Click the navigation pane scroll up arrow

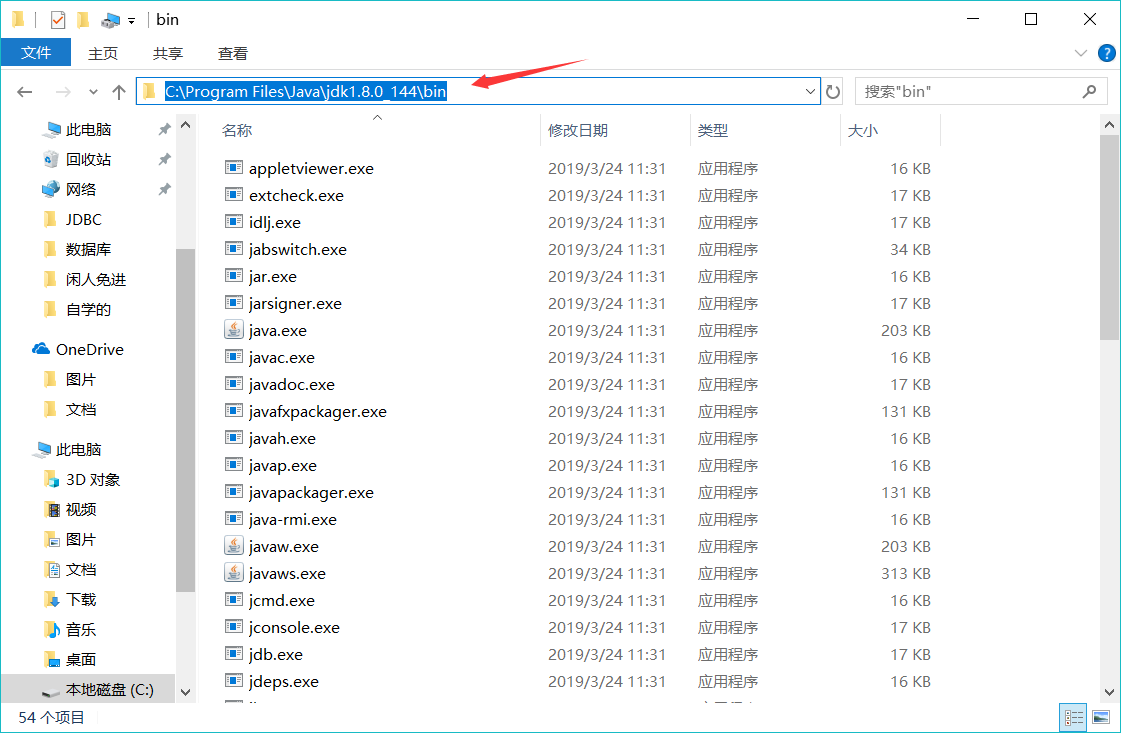185,124
